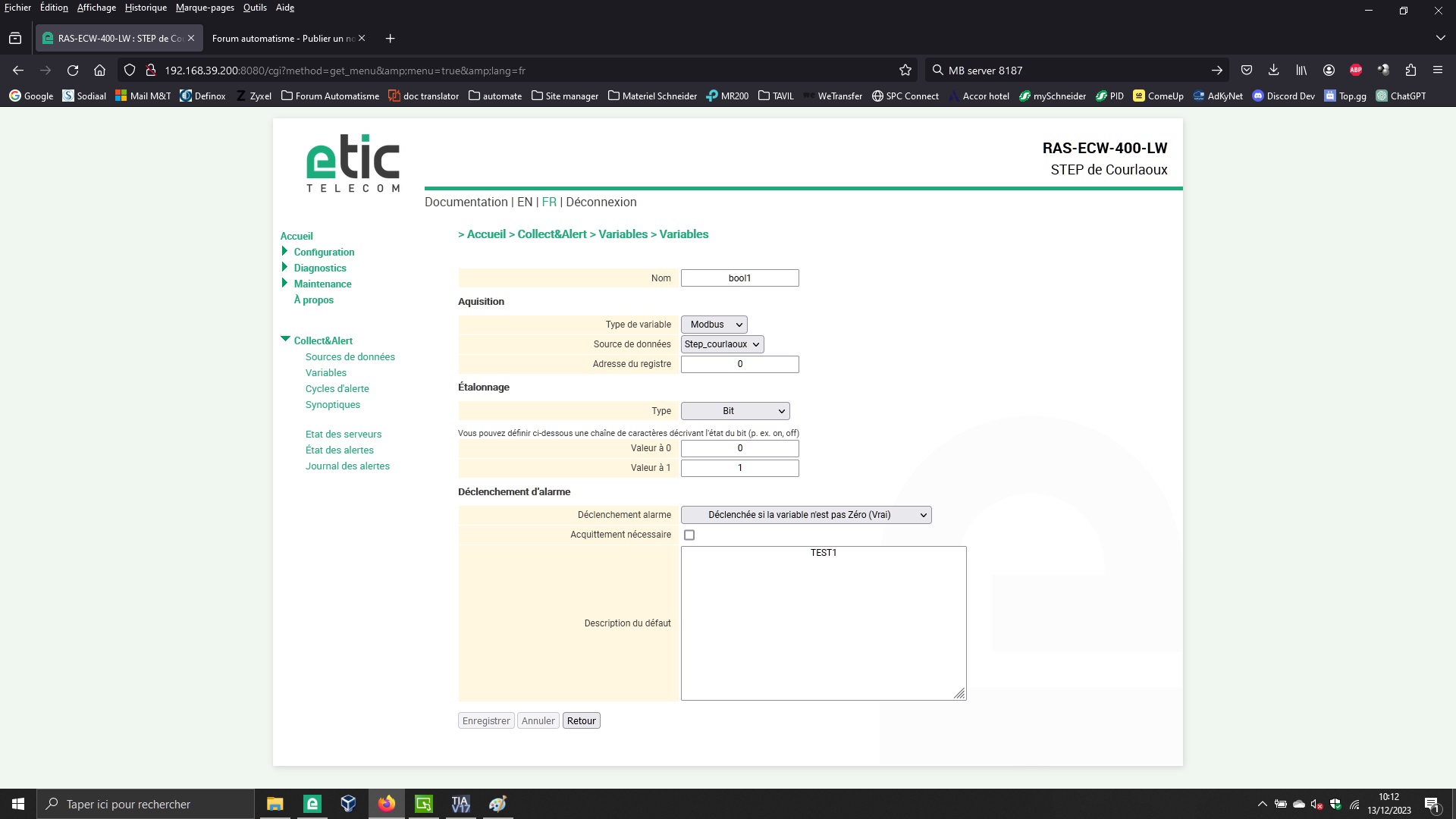Open the Firefox application menu
This screenshot has height=819, width=1456.
point(1437,71)
